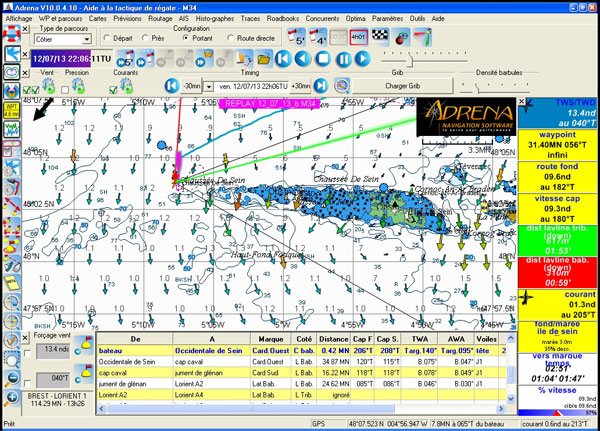
Task: Click the red double-arrow measure tool
Action: [11, 206]
